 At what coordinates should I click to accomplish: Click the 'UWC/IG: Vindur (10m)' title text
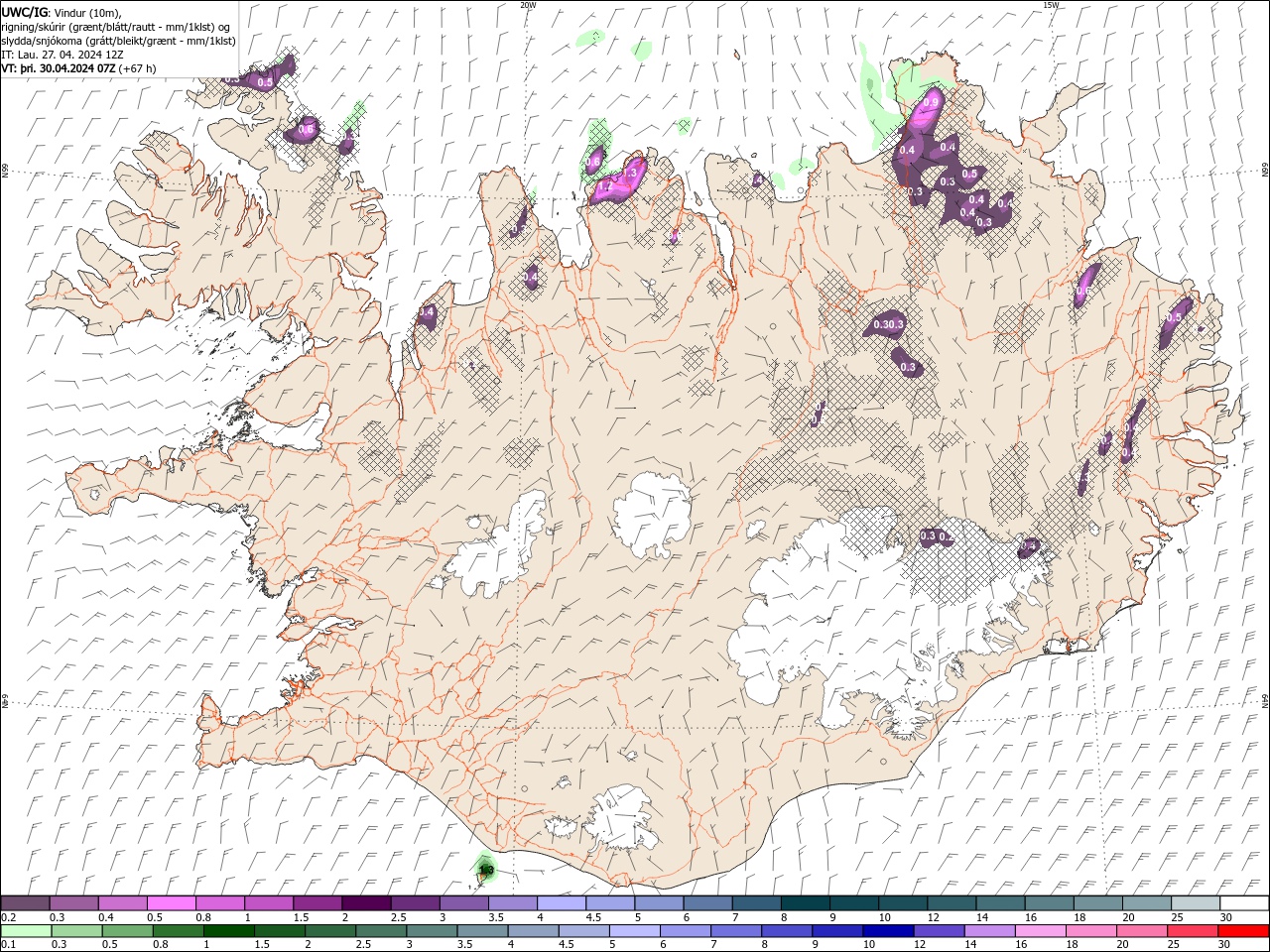pos(62,12)
